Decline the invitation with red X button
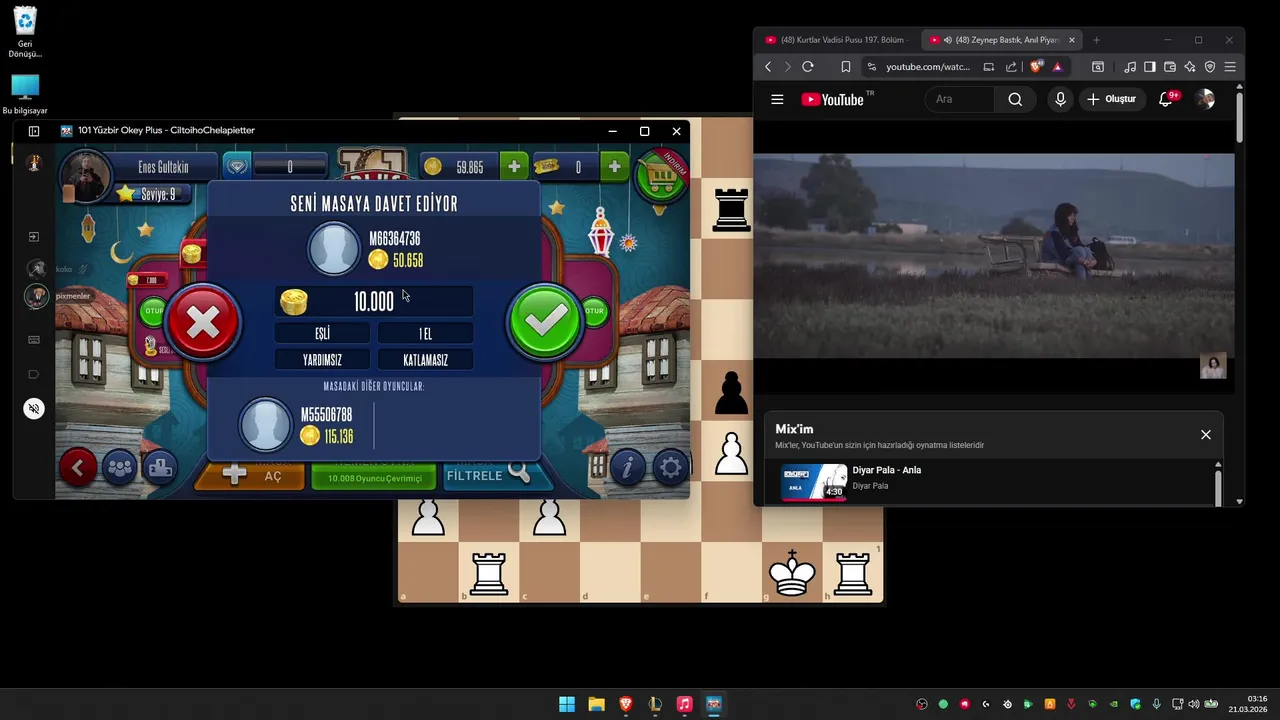The width and height of the screenshot is (1280, 720). 203,321
